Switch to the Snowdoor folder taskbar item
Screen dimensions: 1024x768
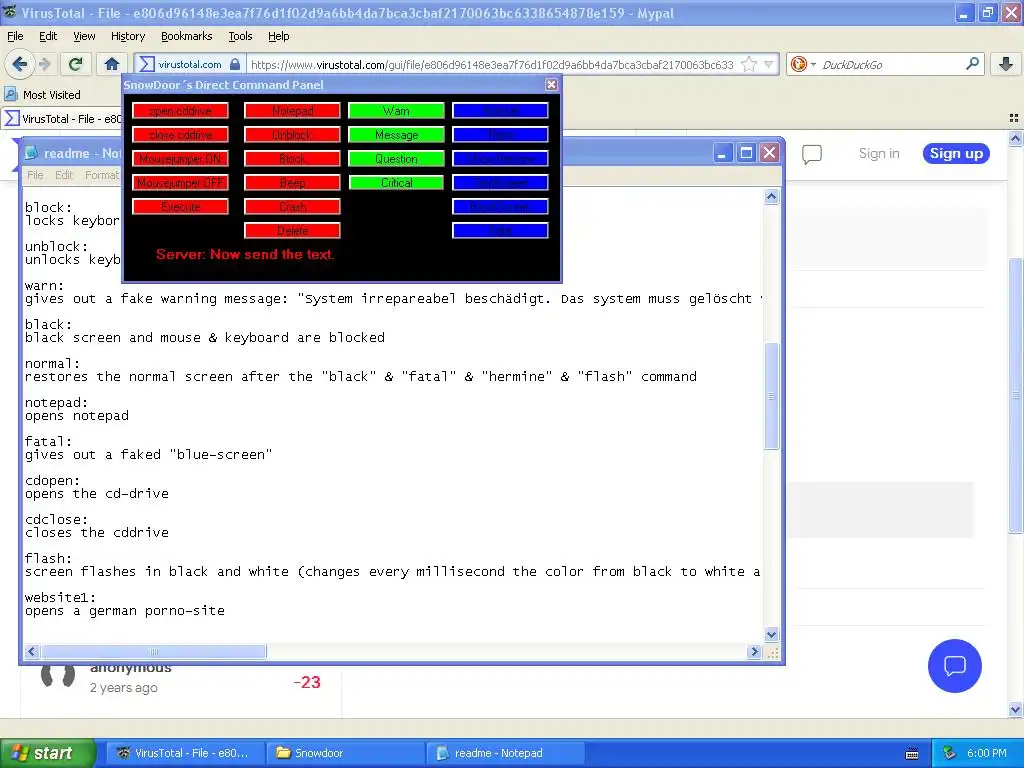(346, 753)
